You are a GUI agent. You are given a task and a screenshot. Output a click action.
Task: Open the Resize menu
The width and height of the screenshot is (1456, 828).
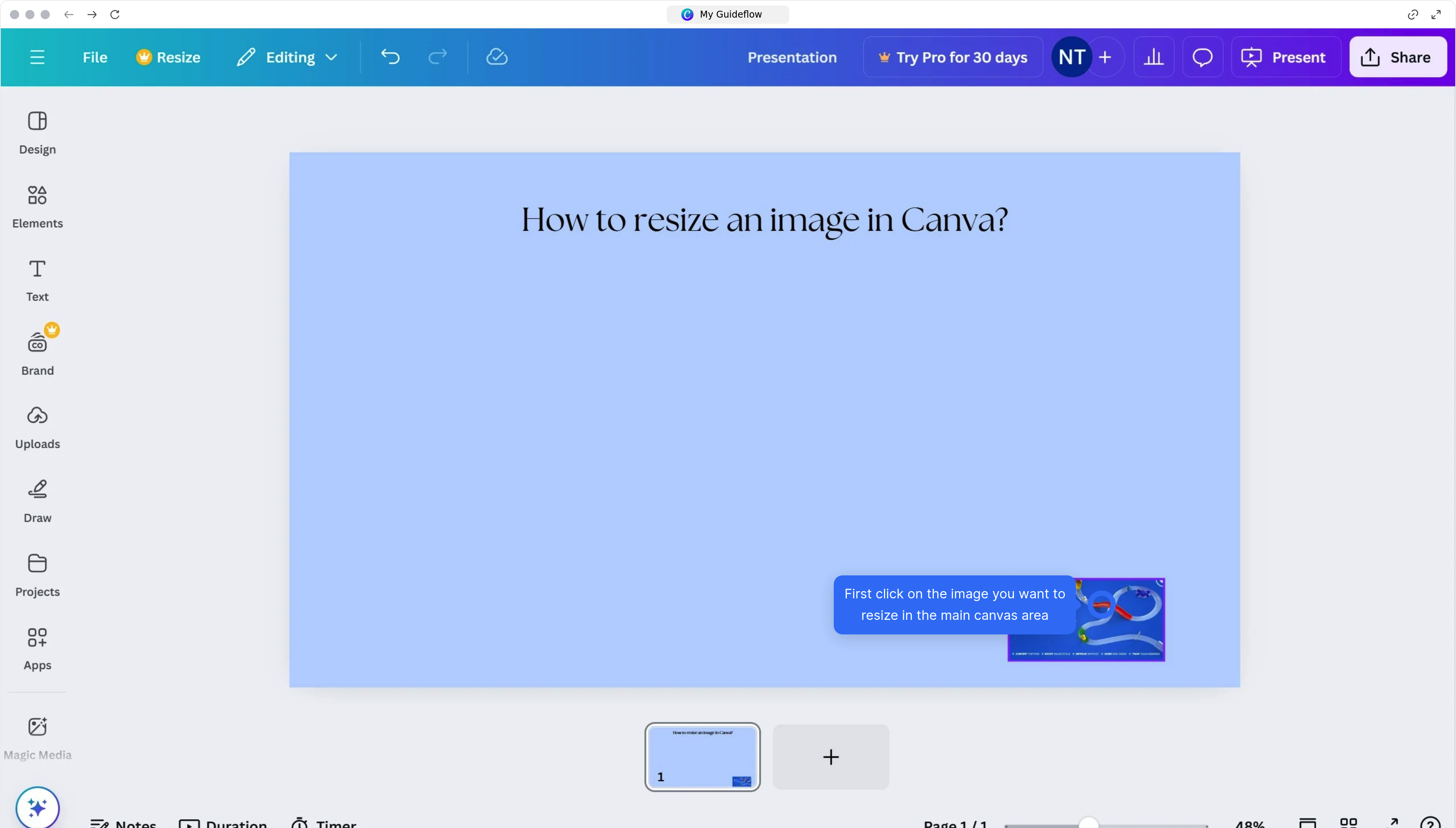[x=169, y=56]
